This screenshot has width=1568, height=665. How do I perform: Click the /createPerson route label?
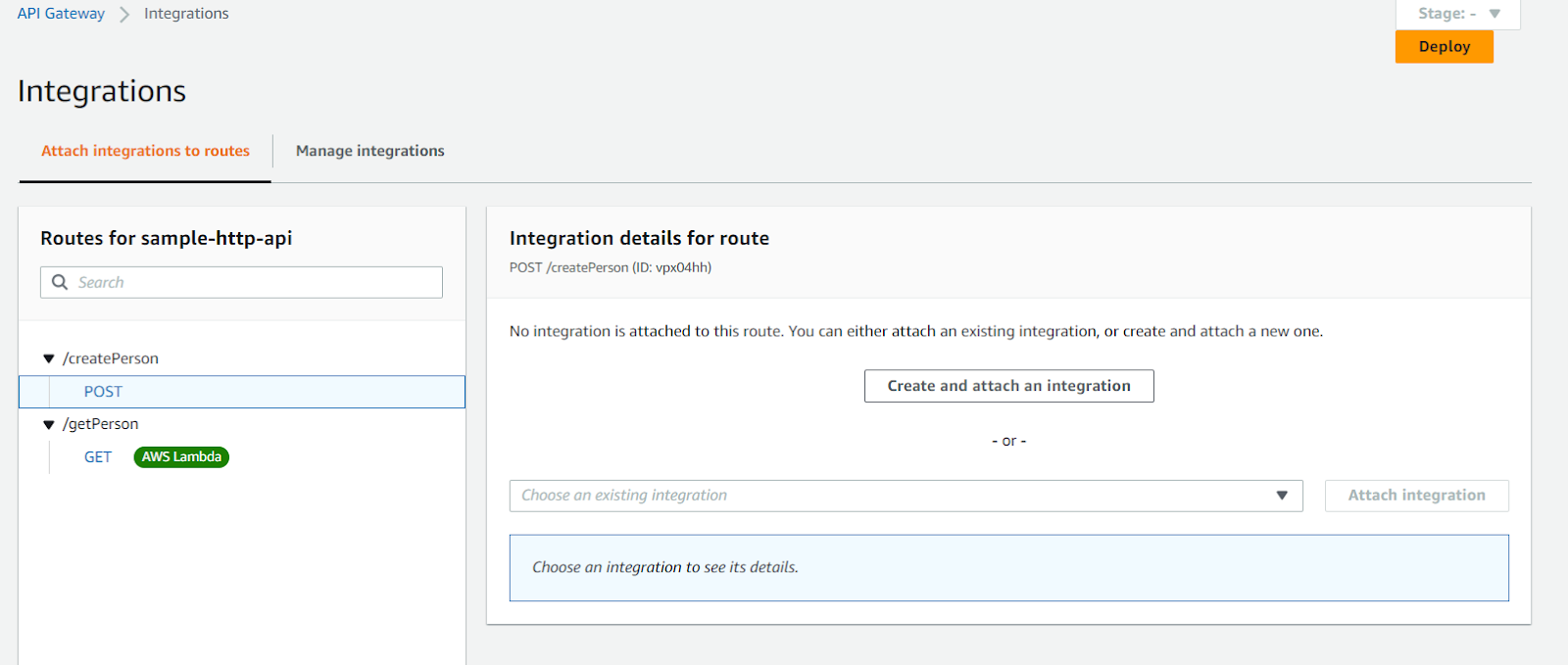[x=111, y=358]
